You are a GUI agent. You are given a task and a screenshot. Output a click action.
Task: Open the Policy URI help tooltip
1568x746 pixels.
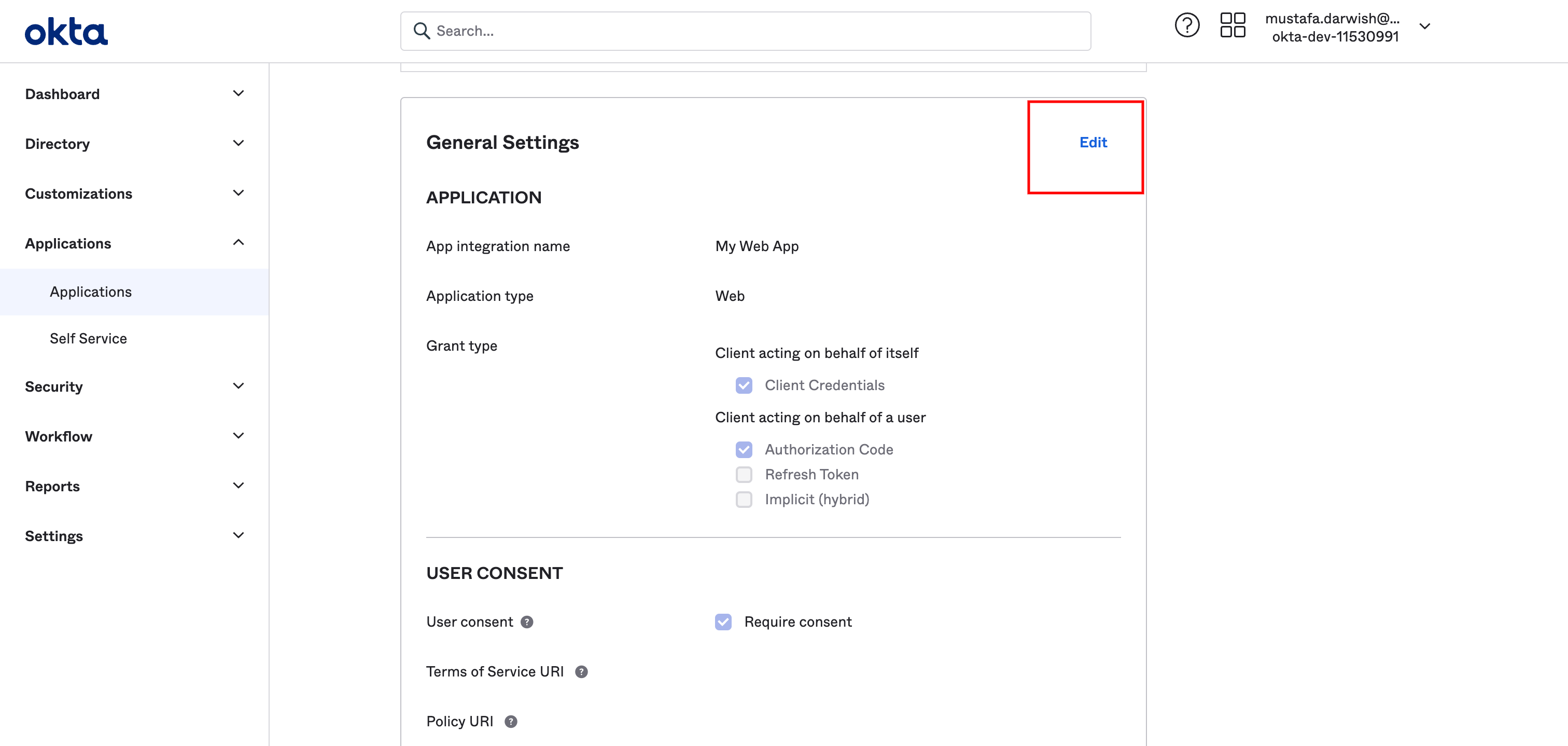coord(510,721)
